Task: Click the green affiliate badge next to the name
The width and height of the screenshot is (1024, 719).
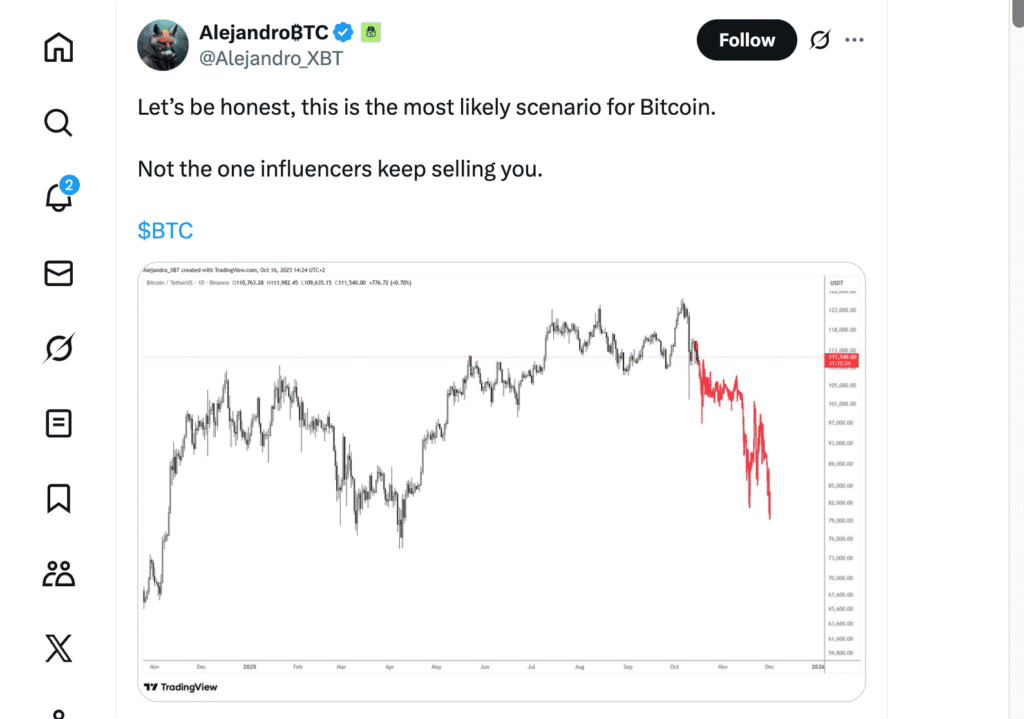Action: [370, 32]
